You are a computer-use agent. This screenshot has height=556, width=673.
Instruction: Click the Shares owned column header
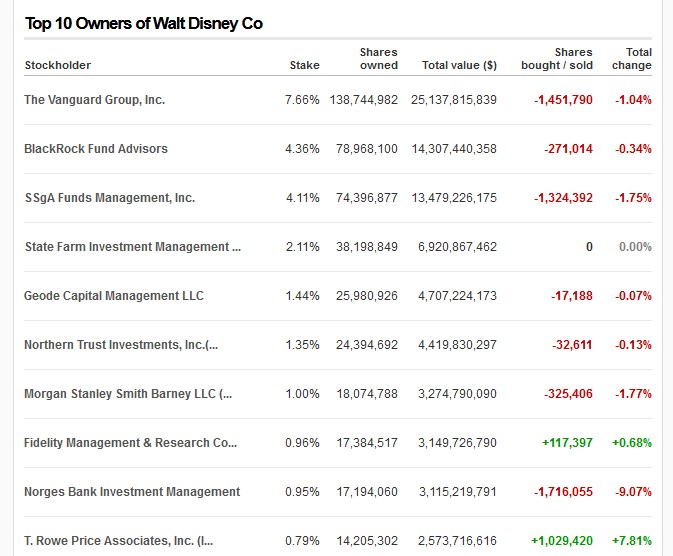coord(379,59)
